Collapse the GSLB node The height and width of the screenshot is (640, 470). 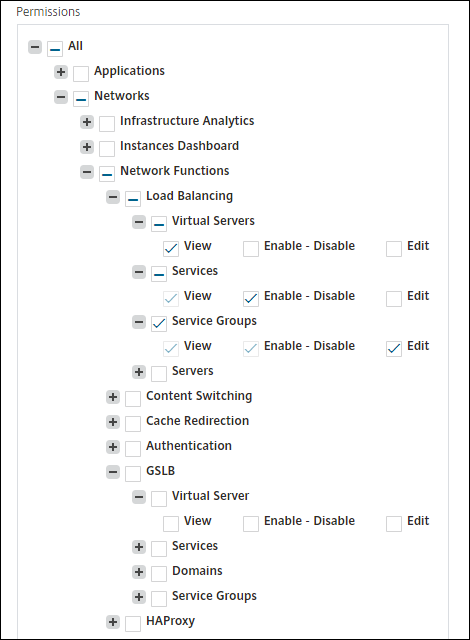coord(113,472)
